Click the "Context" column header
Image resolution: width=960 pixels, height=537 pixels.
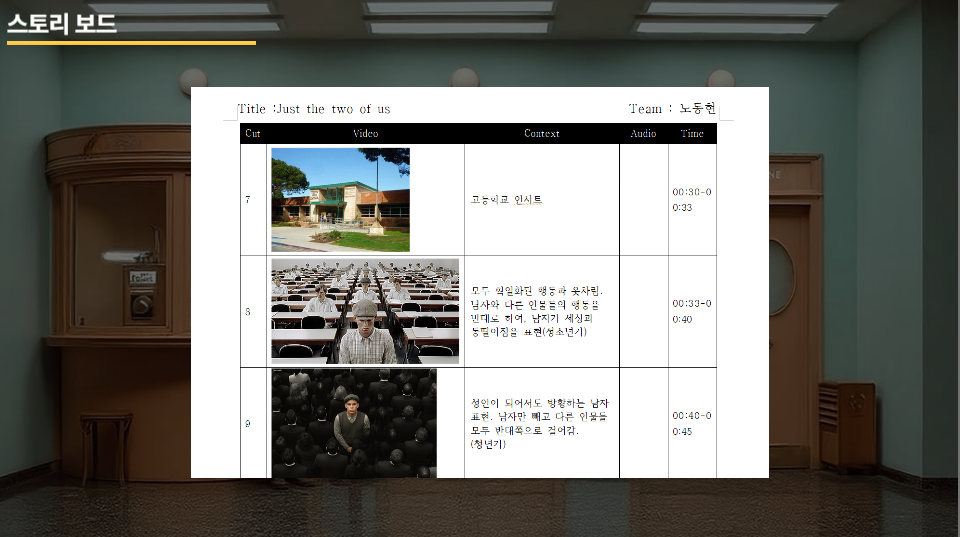[541, 133]
